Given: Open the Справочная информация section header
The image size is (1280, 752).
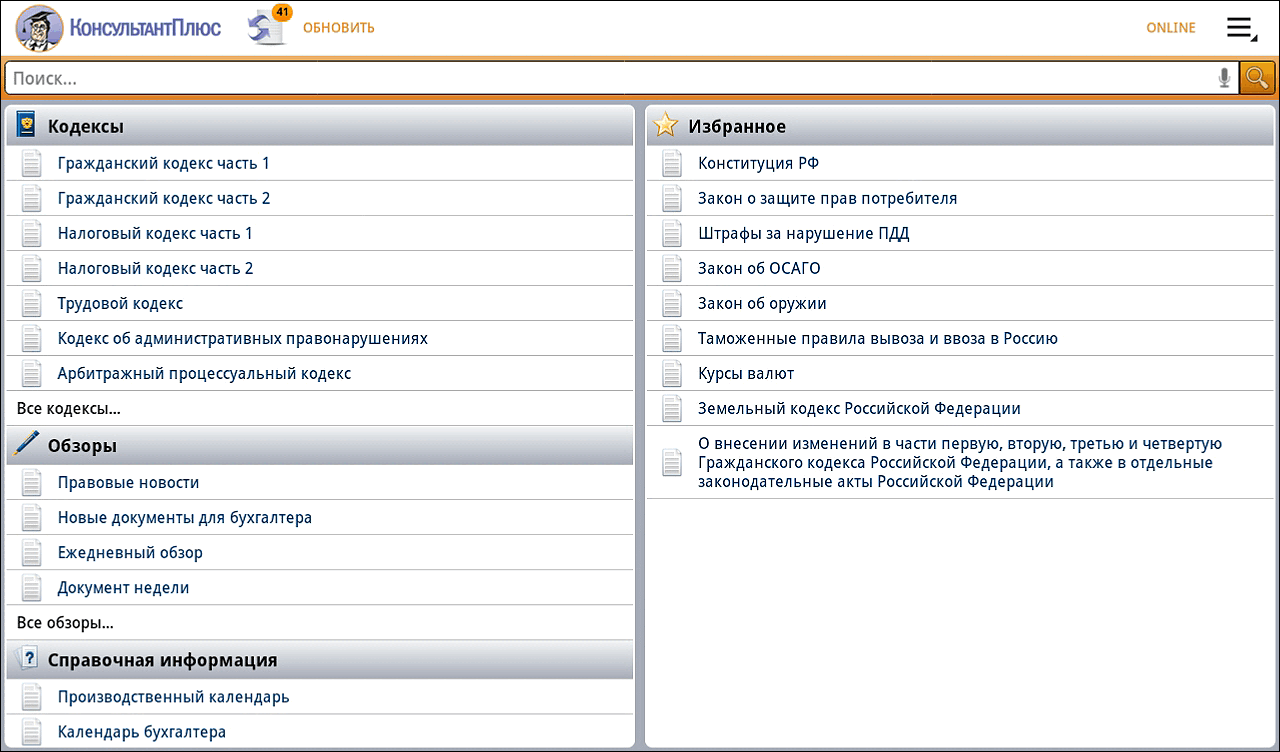Looking at the screenshot, I should tap(320, 660).
